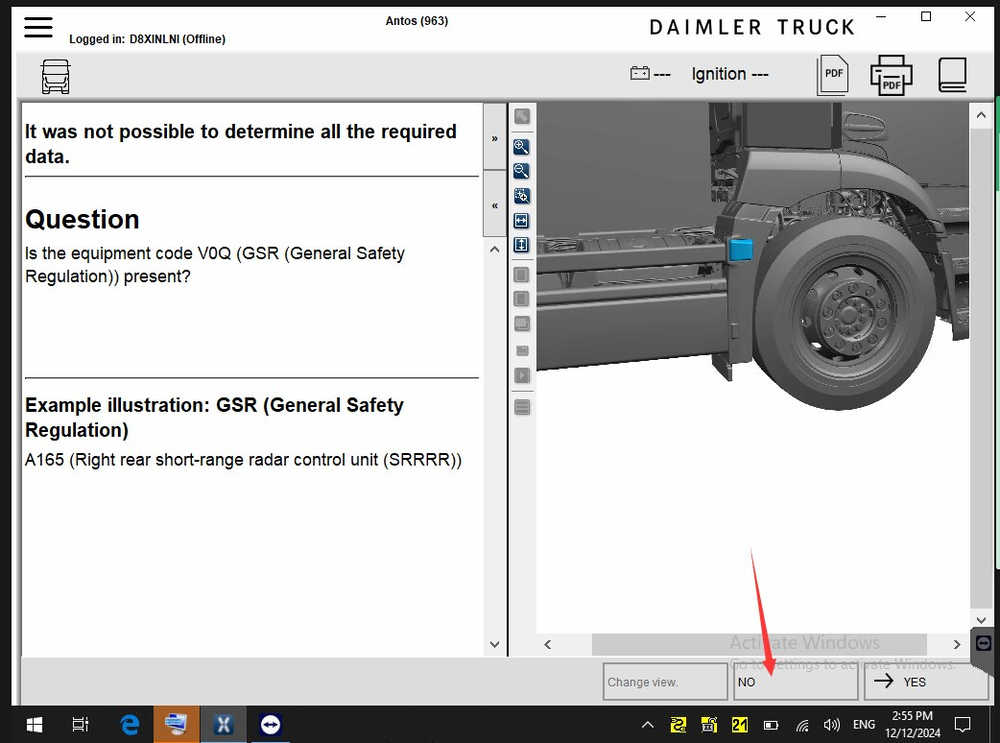1000x743 pixels.
Task: Click the Change view button
Action: (x=665, y=682)
